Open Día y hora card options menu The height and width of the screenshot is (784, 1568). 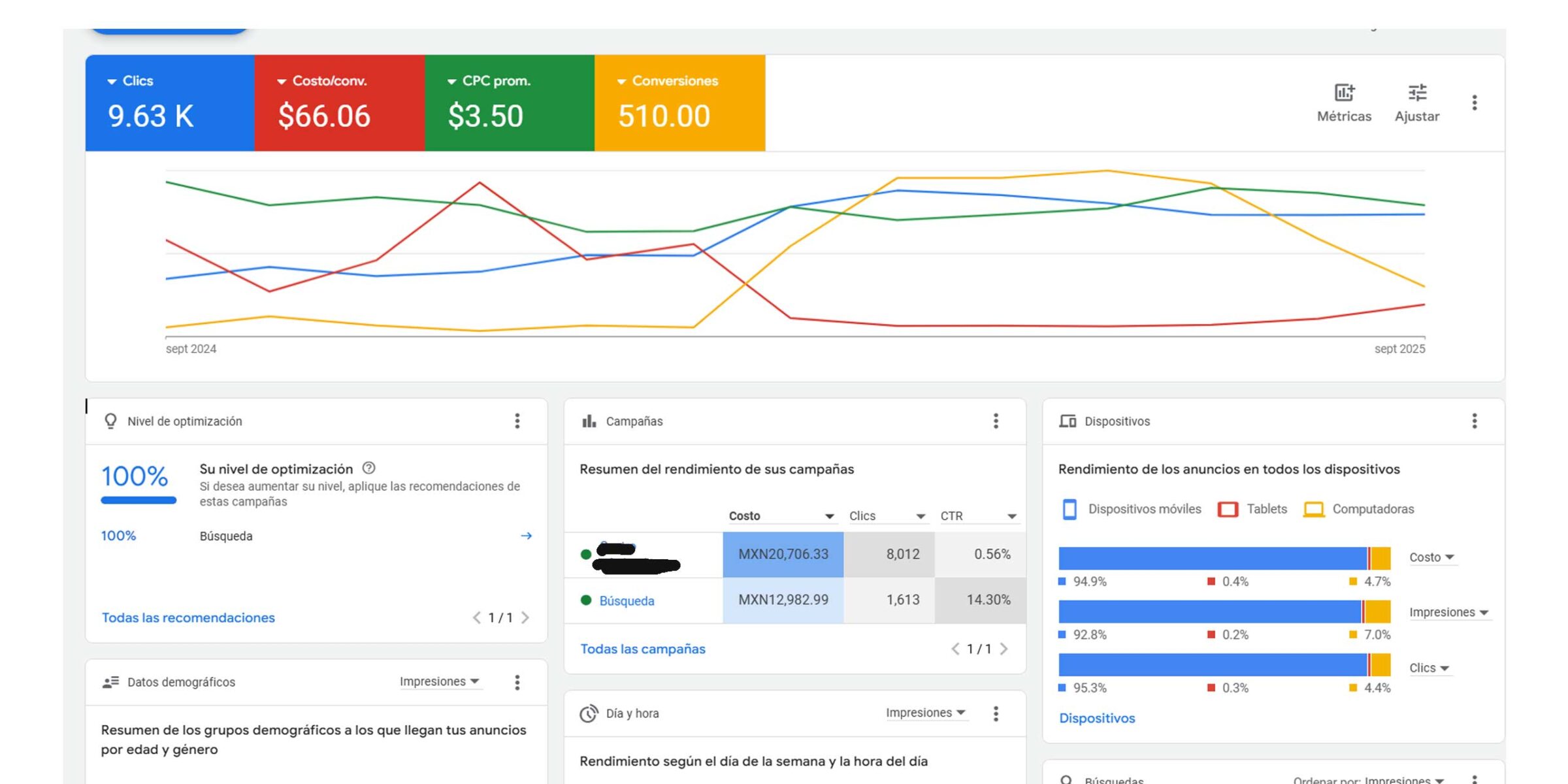point(996,713)
